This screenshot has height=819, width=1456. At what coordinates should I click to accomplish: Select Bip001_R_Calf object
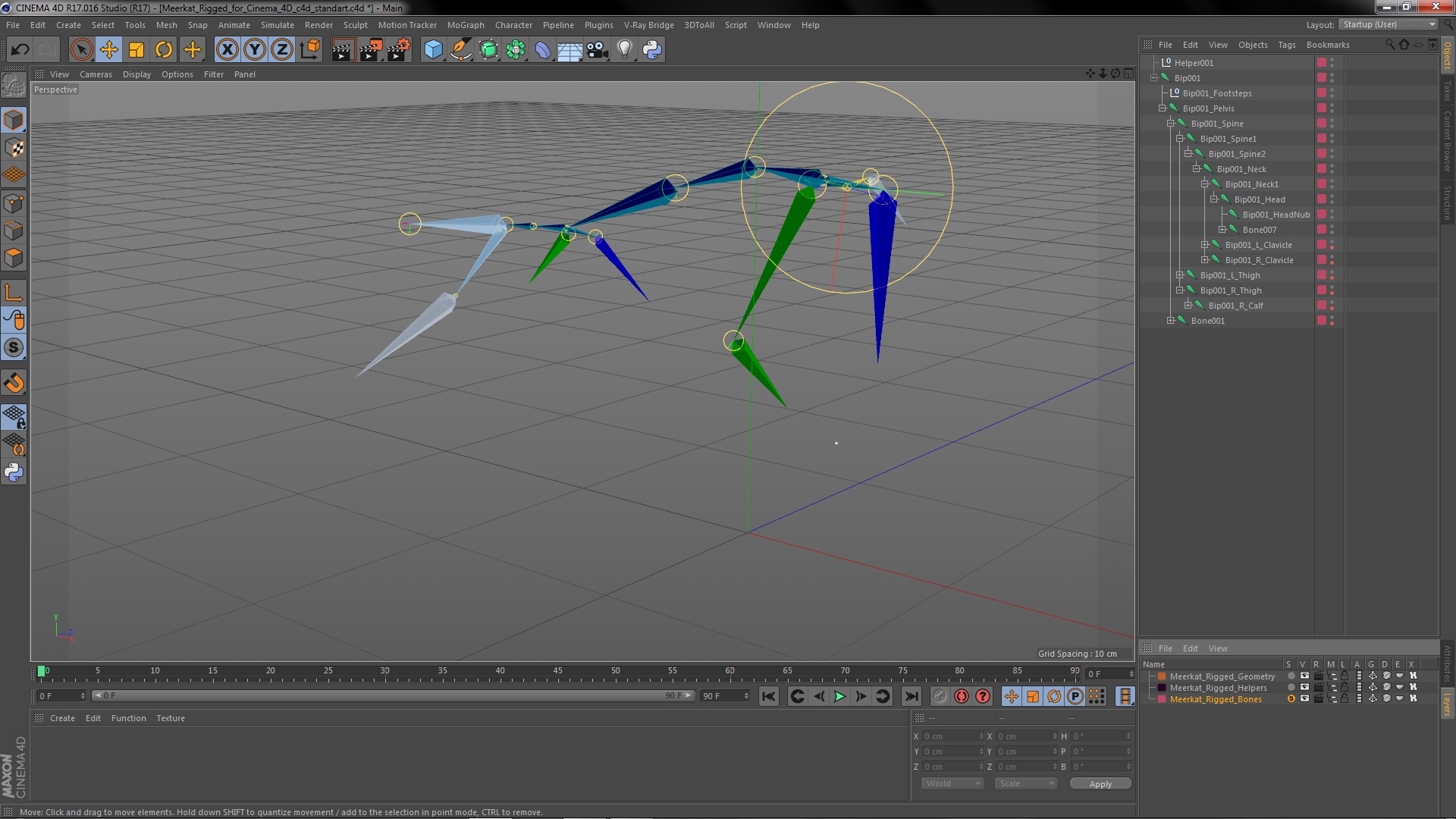tap(1235, 306)
